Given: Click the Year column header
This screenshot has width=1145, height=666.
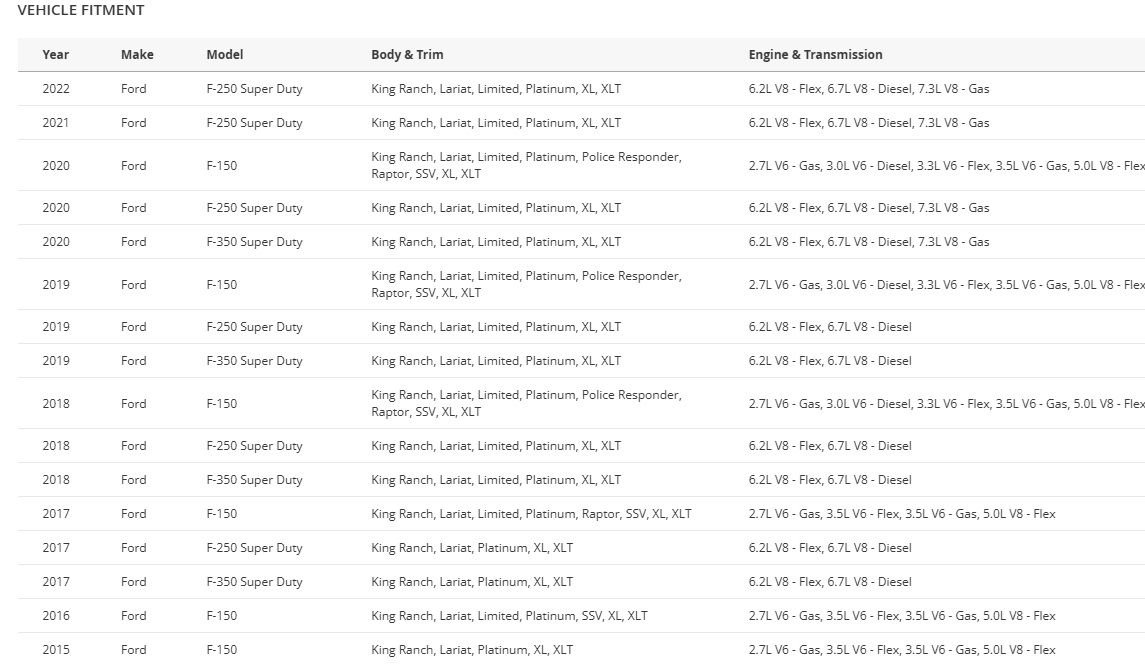Looking at the screenshot, I should pos(55,55).
